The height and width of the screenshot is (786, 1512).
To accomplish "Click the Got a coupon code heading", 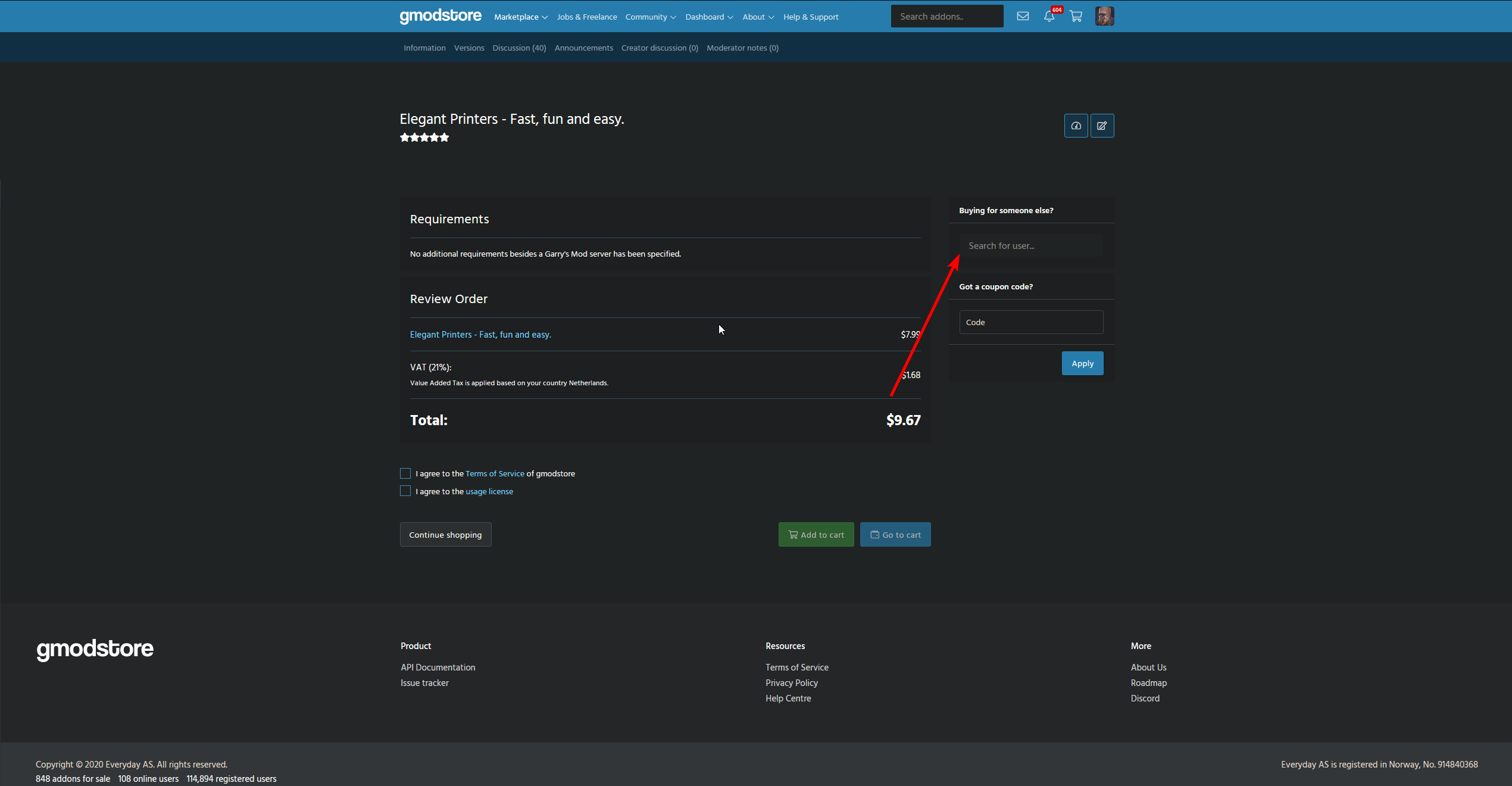I will (x=996, y=286).
